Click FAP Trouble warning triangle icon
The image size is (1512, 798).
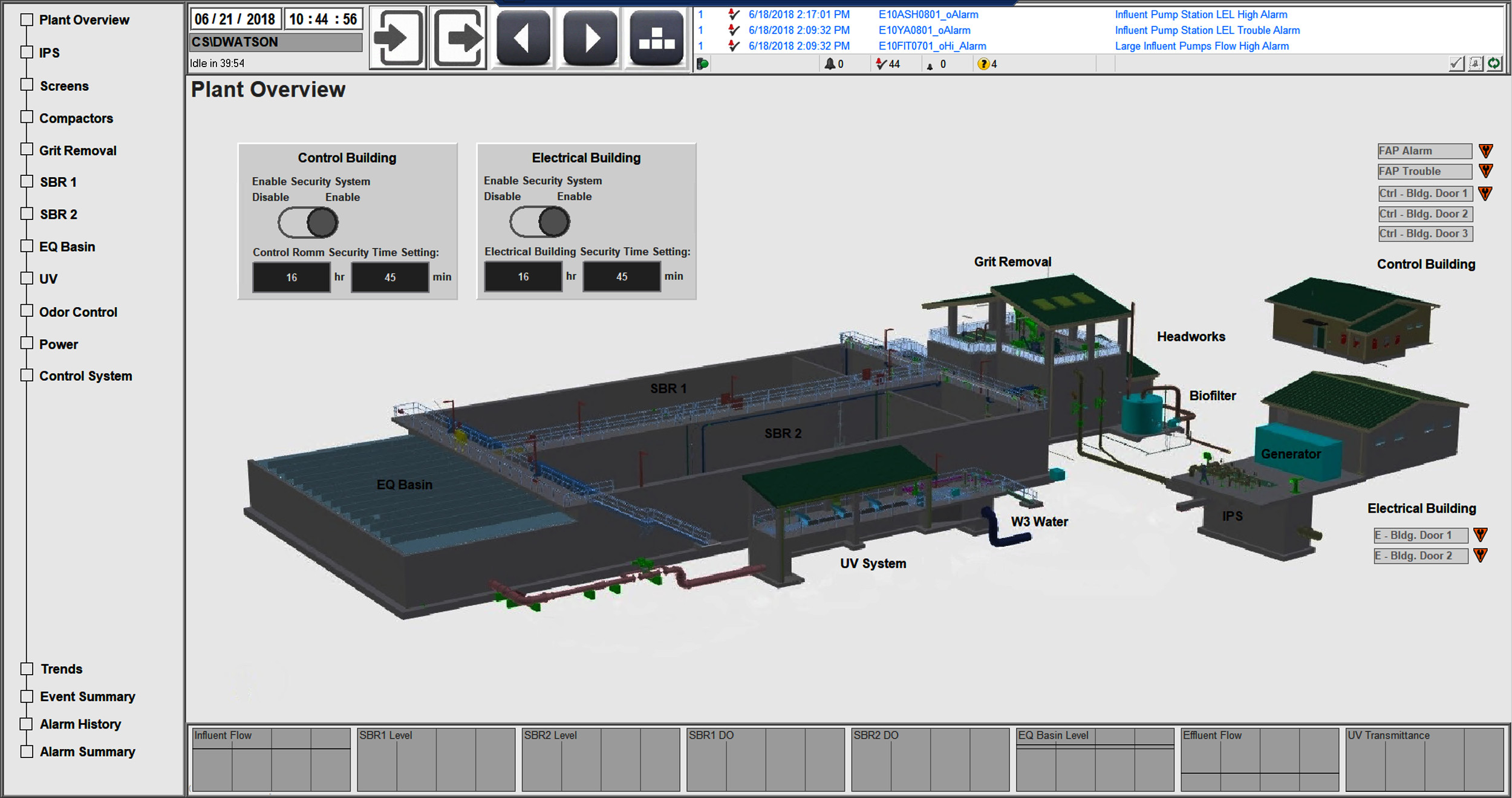[x=1486, y=171]
